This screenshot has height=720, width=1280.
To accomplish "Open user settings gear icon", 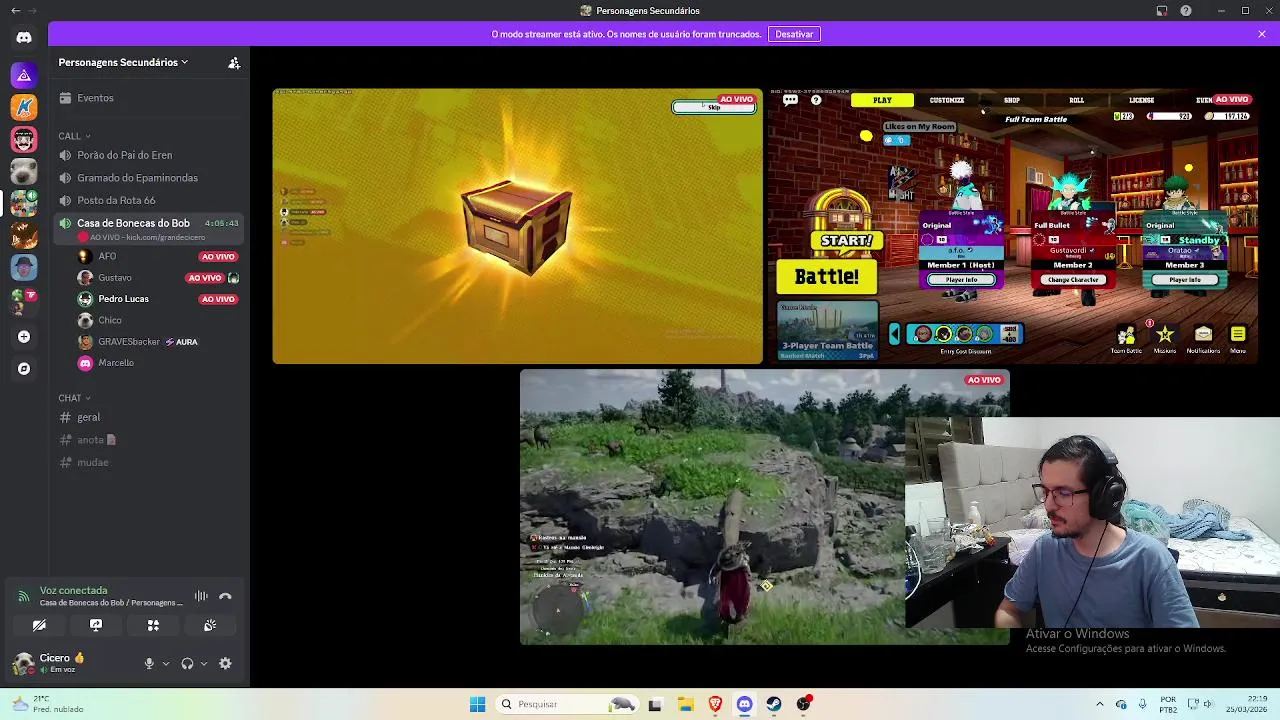I will (225, 663).
